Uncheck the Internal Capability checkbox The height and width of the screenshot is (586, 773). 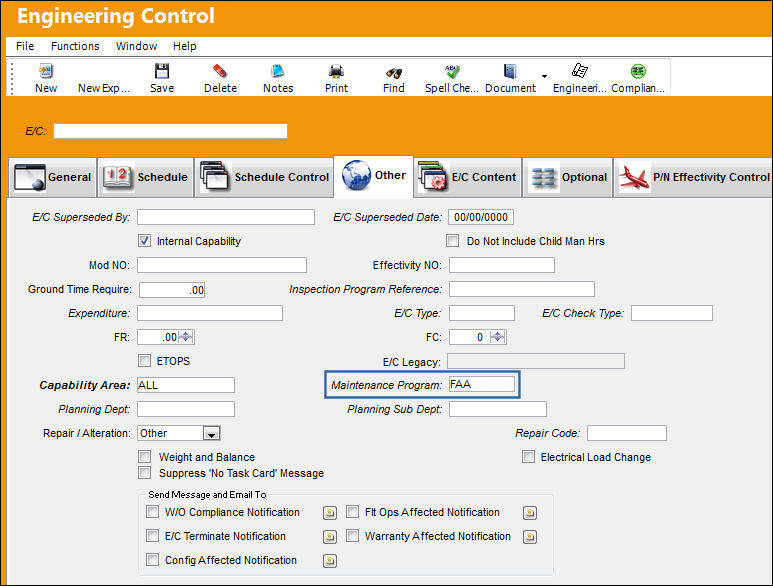point(144,241)
